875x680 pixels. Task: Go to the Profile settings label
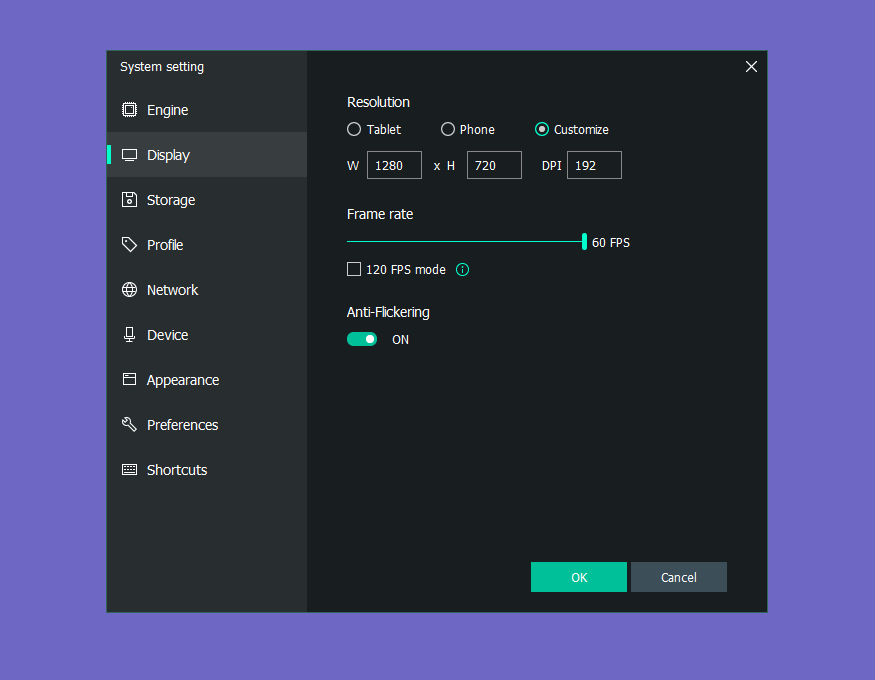pos(165,245)
